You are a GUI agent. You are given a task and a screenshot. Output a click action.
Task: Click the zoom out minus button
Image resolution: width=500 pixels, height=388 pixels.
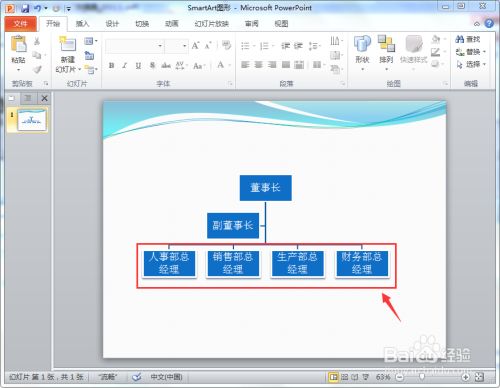click(x=400, y=377)
